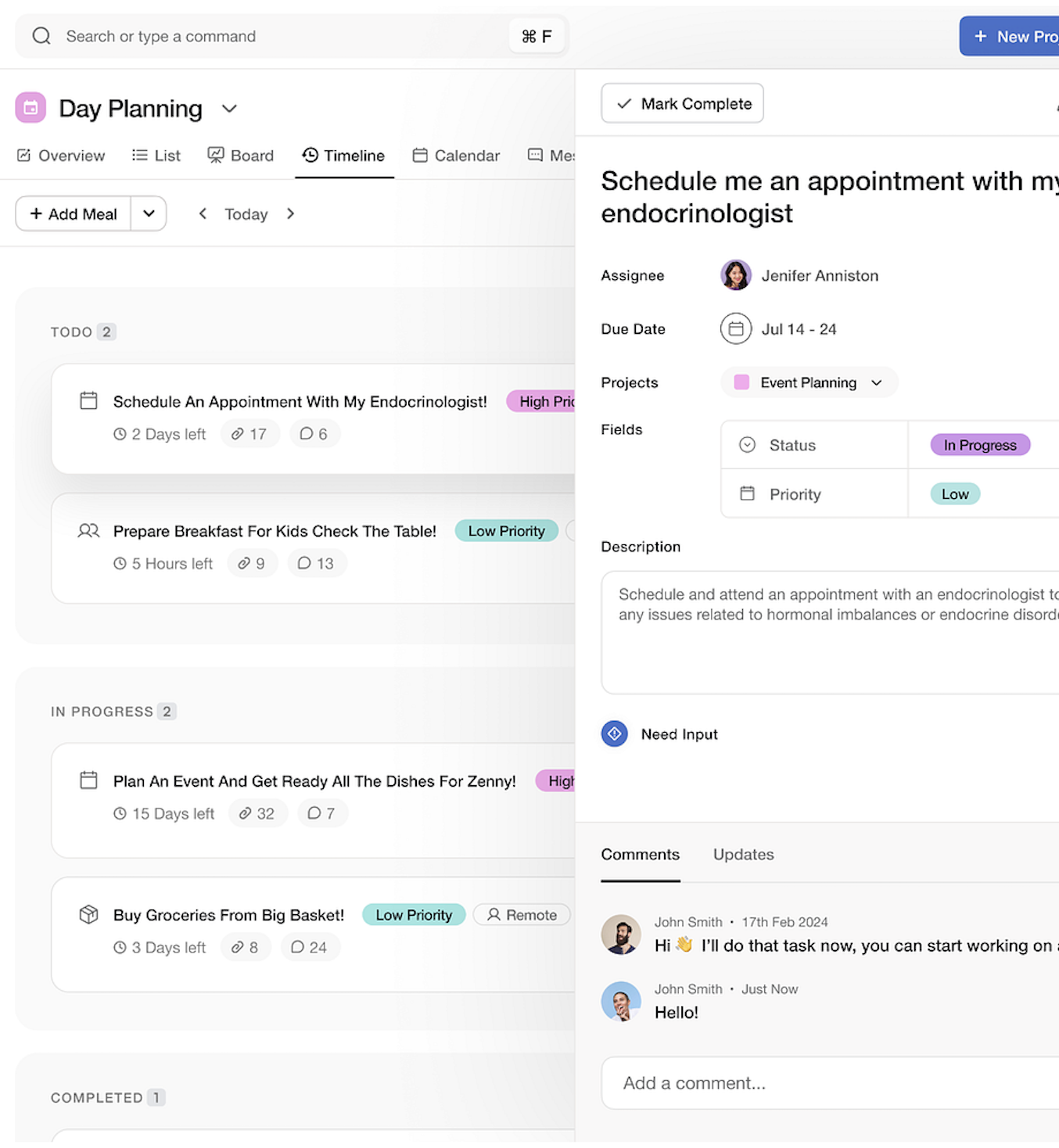Screen dimensions: 1059x1148
Task: Click calendar icon on Plan An Event card
Action: [89, 780]
